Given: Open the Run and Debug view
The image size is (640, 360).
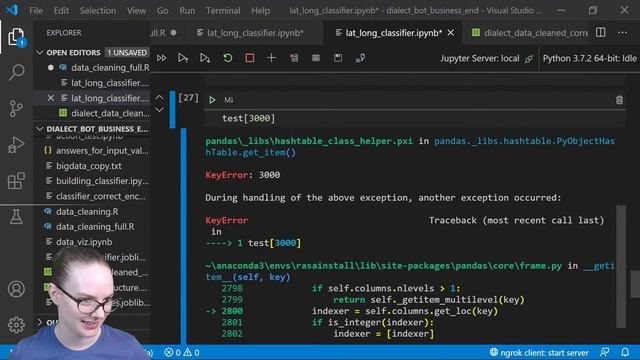Looking at the screenshot, I should [16, 145].
